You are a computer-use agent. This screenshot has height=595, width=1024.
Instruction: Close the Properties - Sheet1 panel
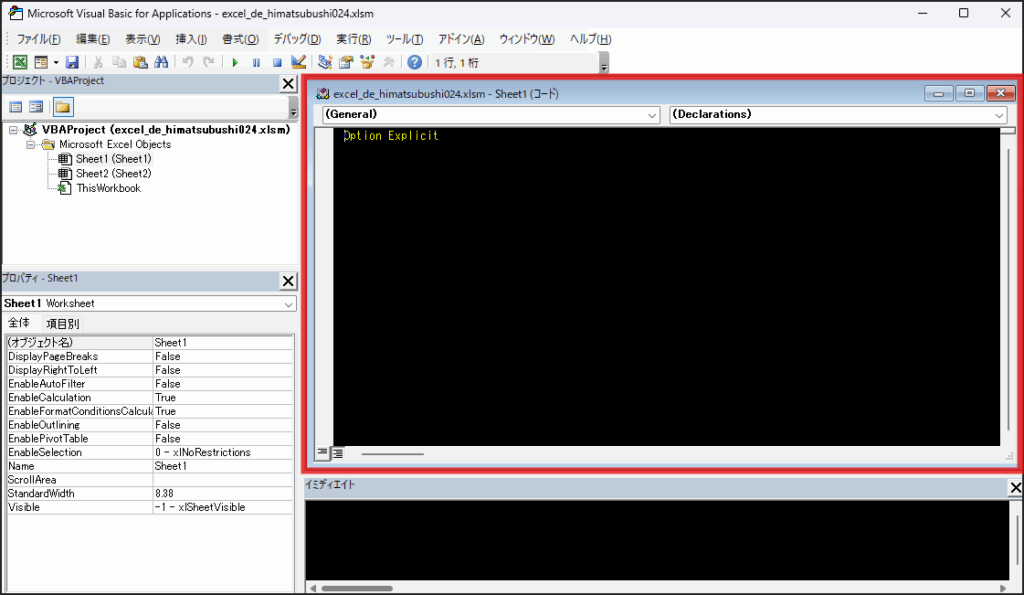(288, 281)
